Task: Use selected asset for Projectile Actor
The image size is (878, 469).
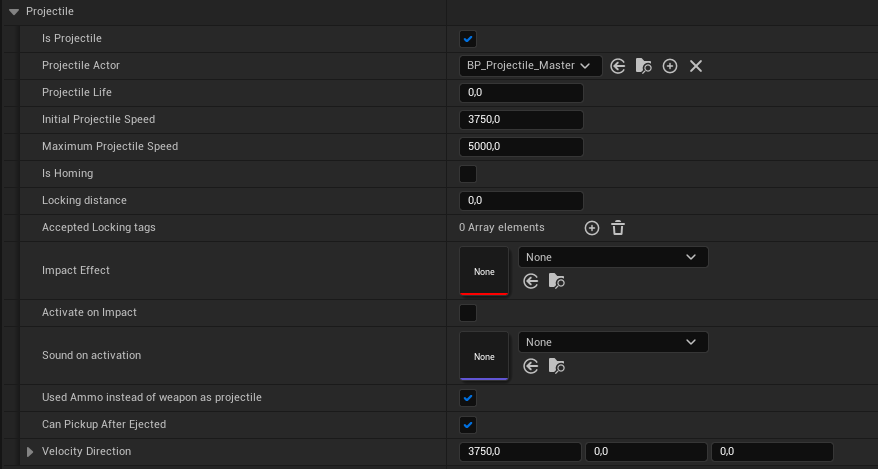Action: pos(618,66)
